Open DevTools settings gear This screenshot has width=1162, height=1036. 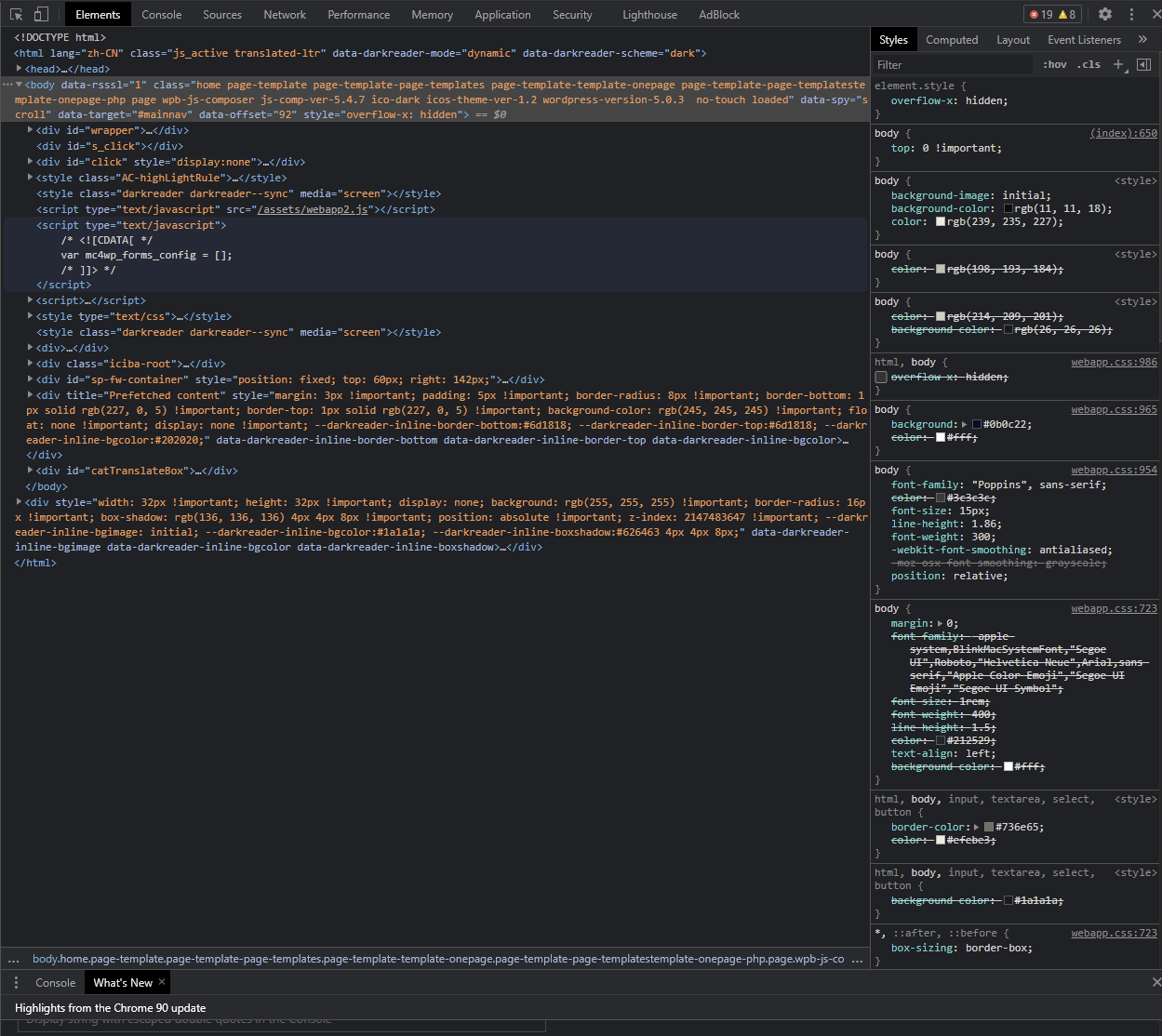point(1105,15)
